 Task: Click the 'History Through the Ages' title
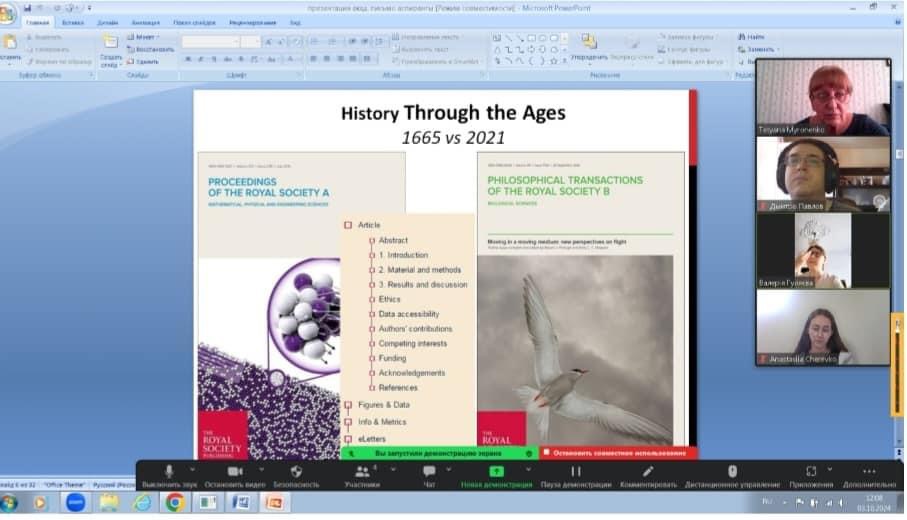tap(453, 112)
